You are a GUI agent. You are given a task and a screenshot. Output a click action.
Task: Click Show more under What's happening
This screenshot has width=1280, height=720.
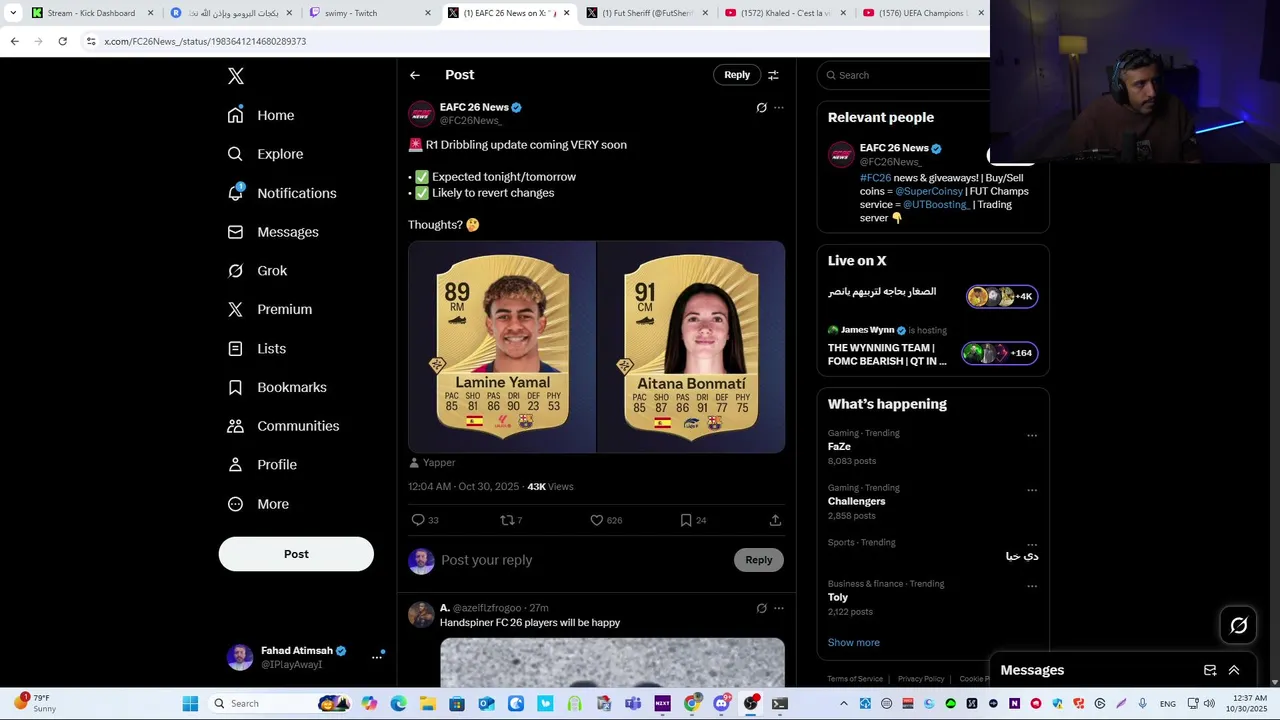pos(854,643)
